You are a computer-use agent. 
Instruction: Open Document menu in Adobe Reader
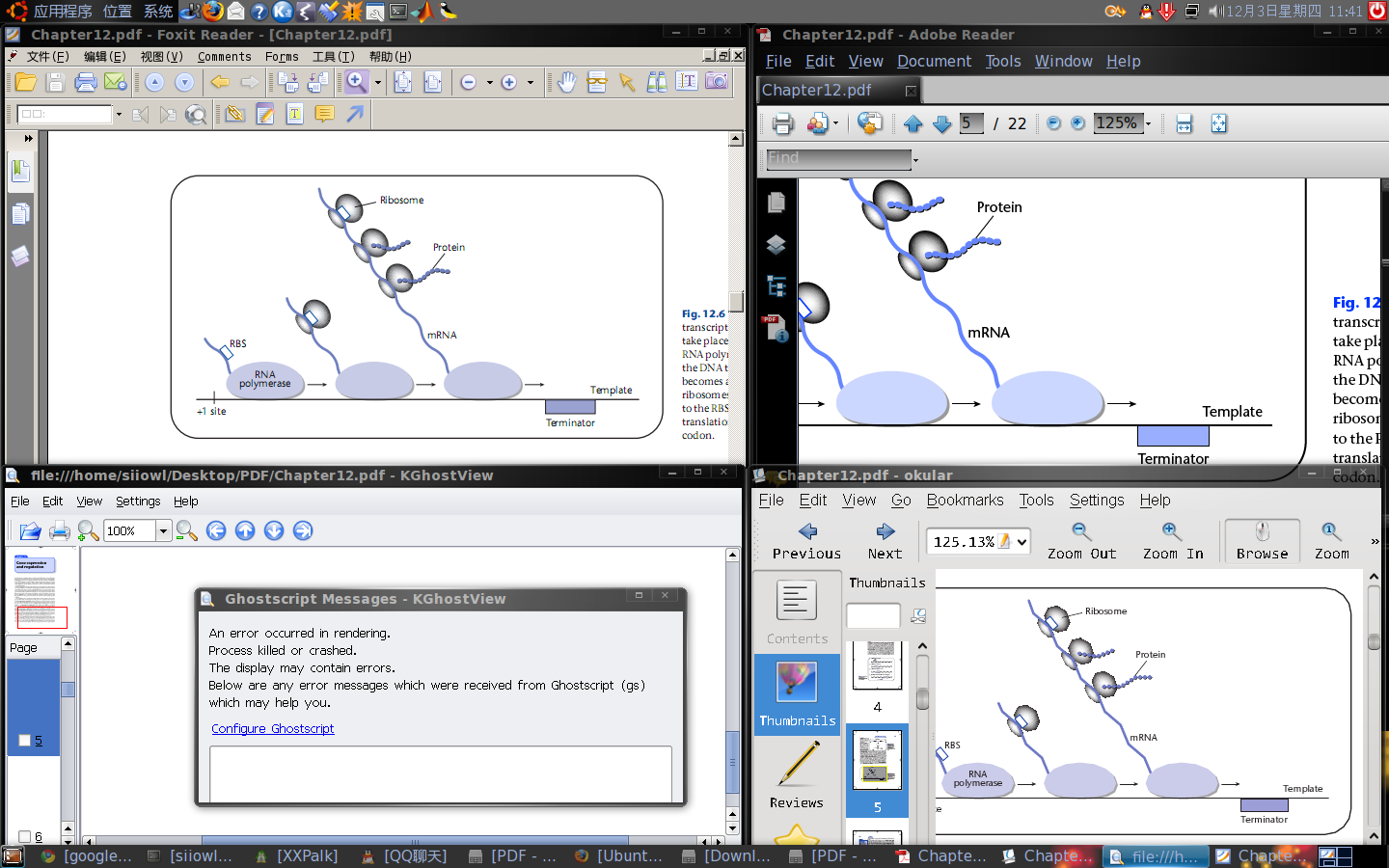click(934, 61)
